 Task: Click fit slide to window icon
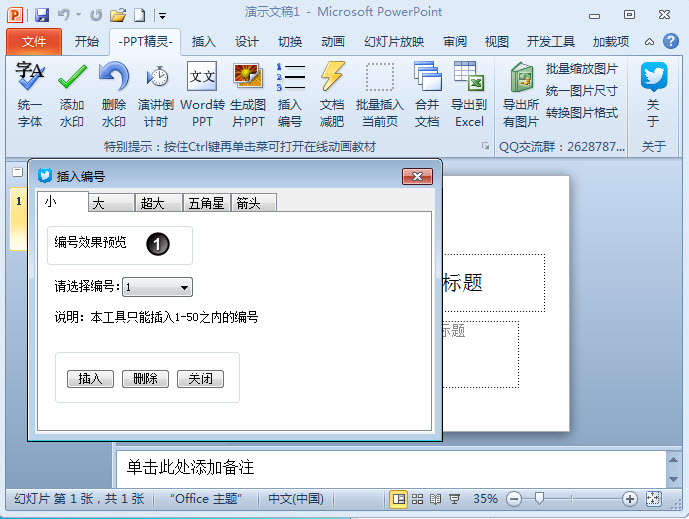click(x=653, y=499)
